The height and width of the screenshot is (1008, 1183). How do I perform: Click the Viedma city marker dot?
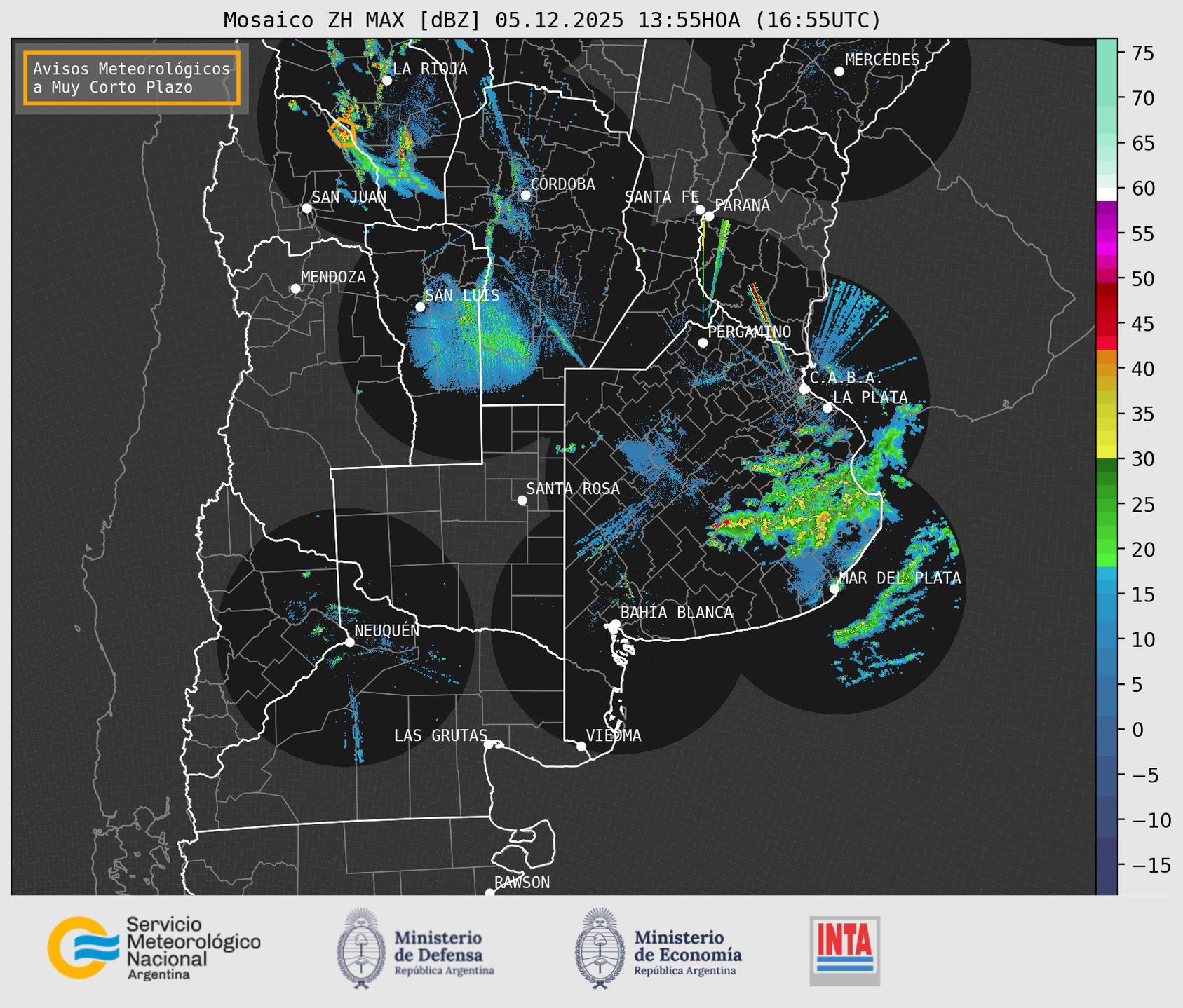point(581,747)
